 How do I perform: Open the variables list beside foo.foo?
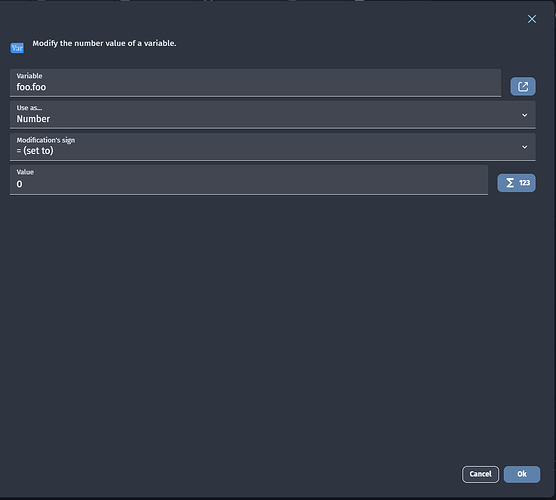point(523,86)
